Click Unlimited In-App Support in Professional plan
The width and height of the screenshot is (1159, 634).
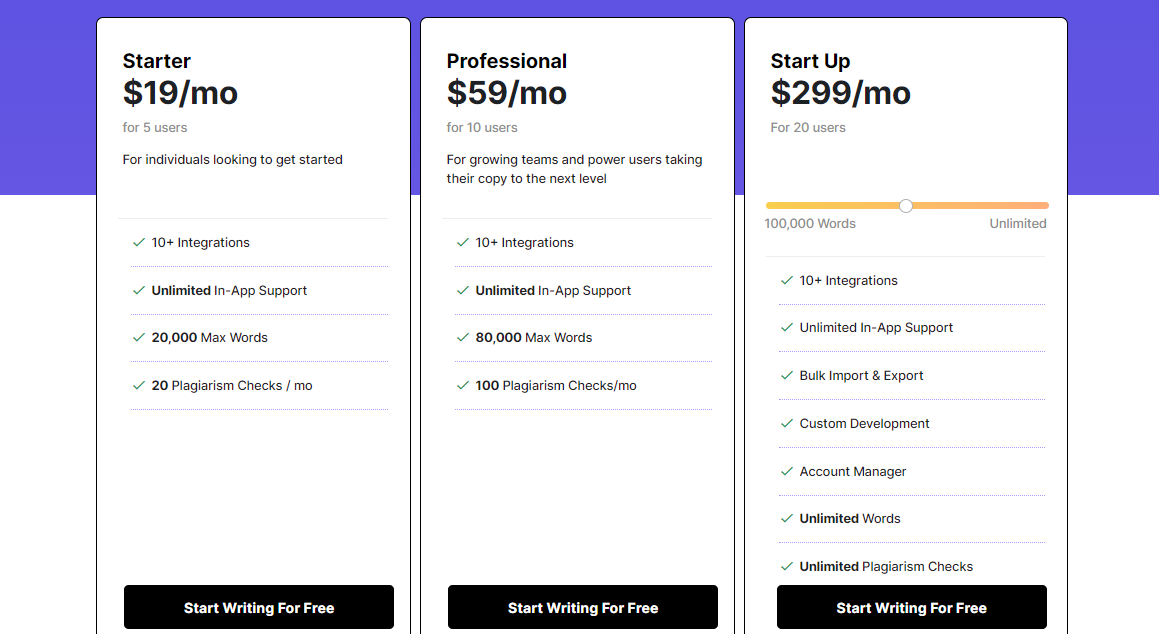point(553,290)
